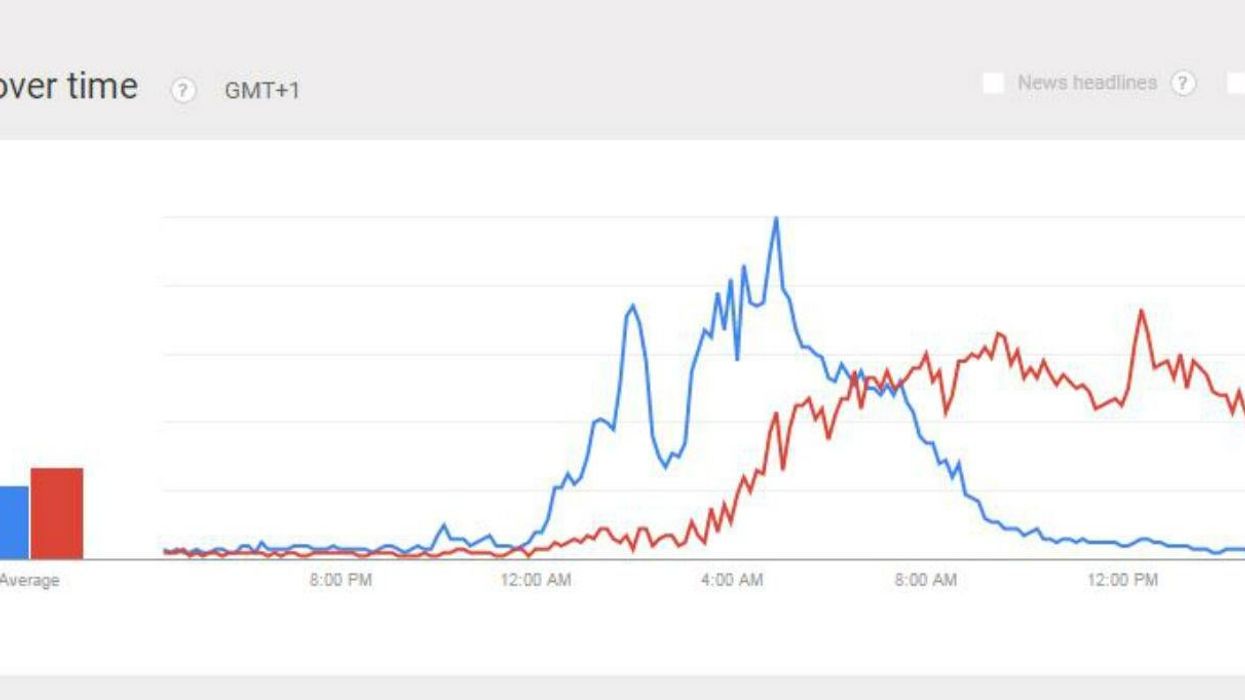Click the blue line's first large peak
The image size is (1245, 700).
click(x=631, y=306)
